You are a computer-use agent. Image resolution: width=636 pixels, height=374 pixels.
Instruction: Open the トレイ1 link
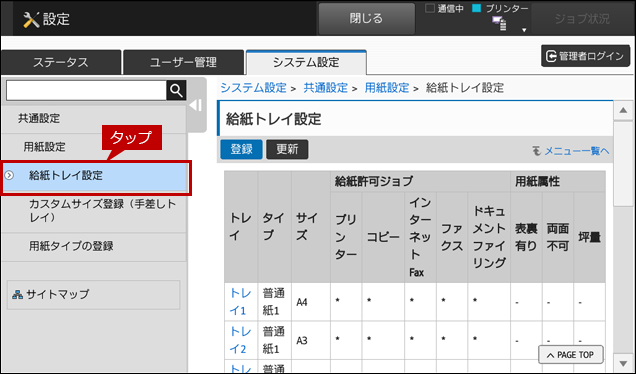(x=241, y=302)
